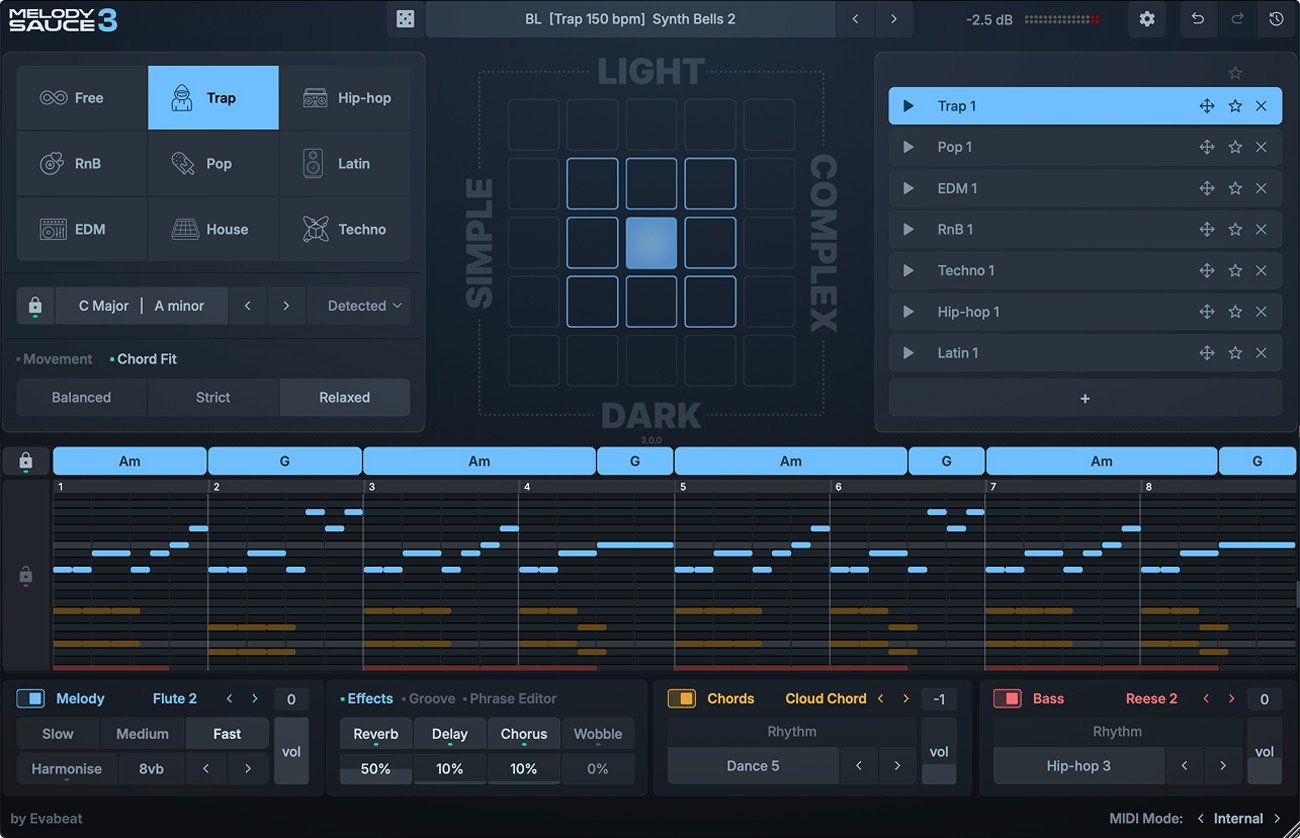The image size is (1300, 838).
Task: Adjust the Reverb 50% slider
Action: pyautogui.click(x=376, y=769)
